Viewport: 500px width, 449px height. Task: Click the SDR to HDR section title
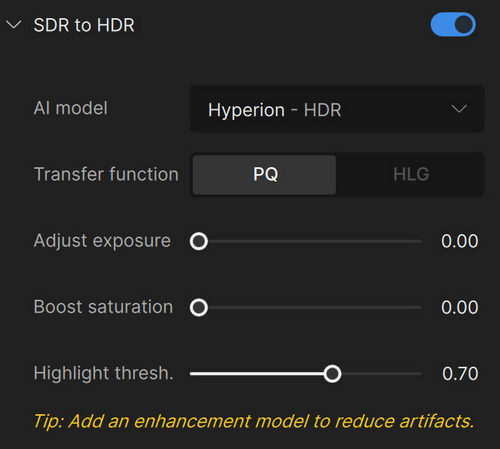84,25
